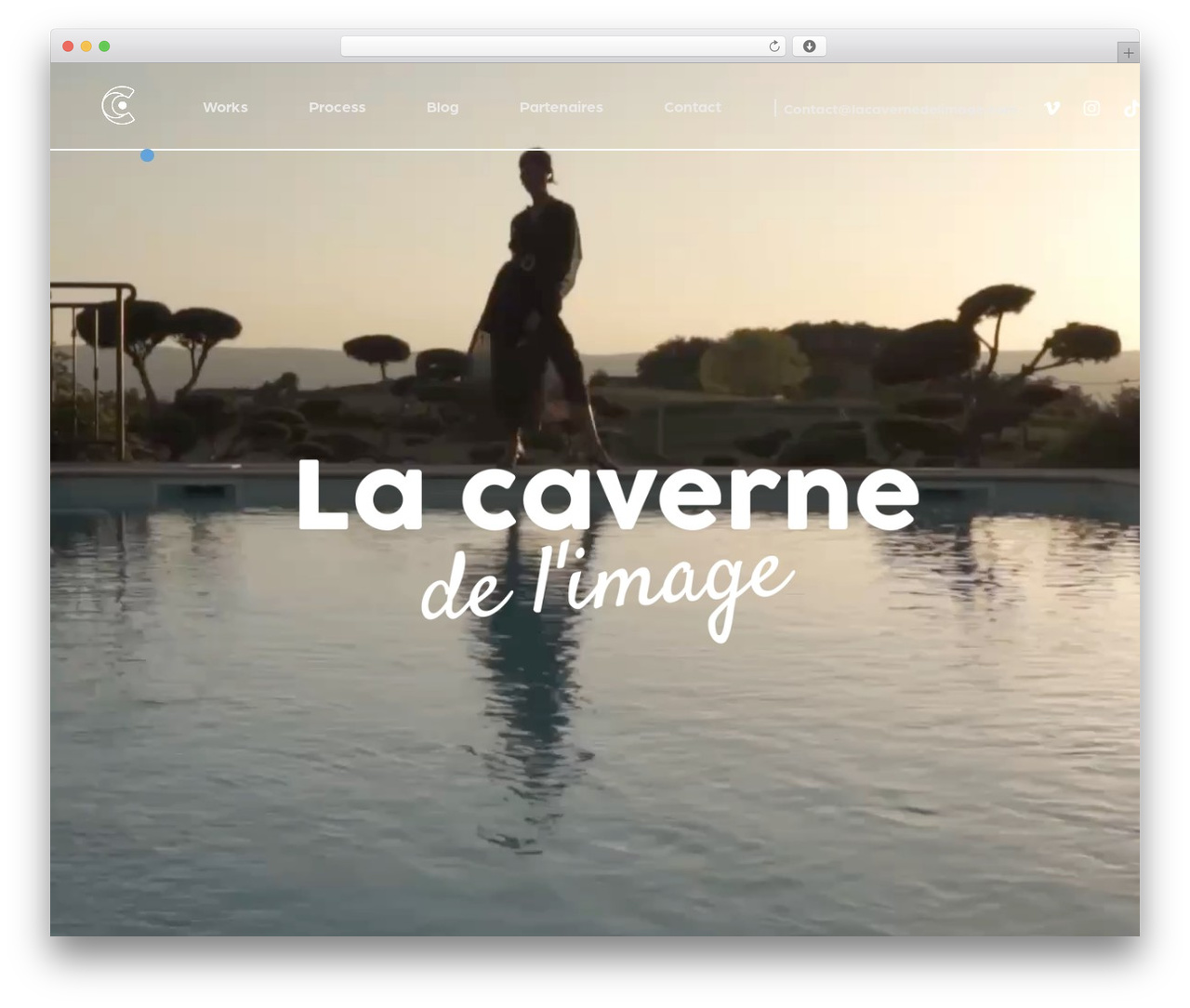
Task: Open the Works menu item
Action: [225, 107]
